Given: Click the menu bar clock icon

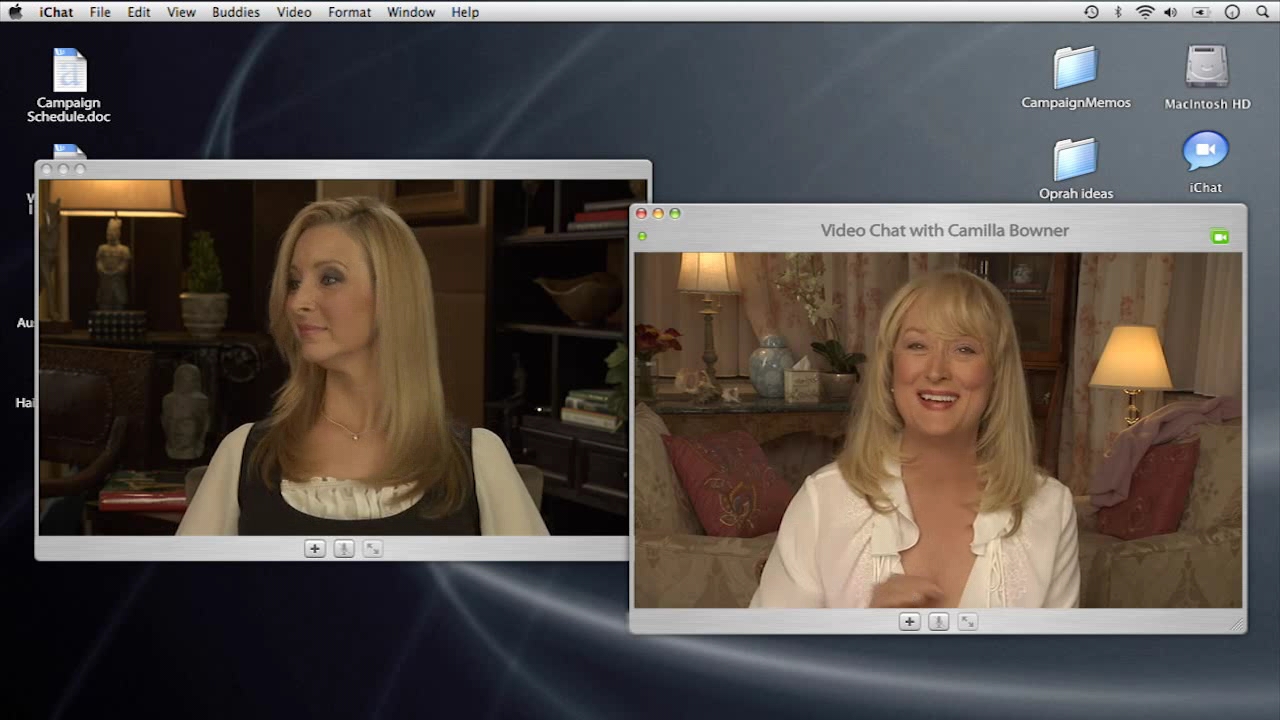Looking at the screenshot, I should tap(1232, 12).
